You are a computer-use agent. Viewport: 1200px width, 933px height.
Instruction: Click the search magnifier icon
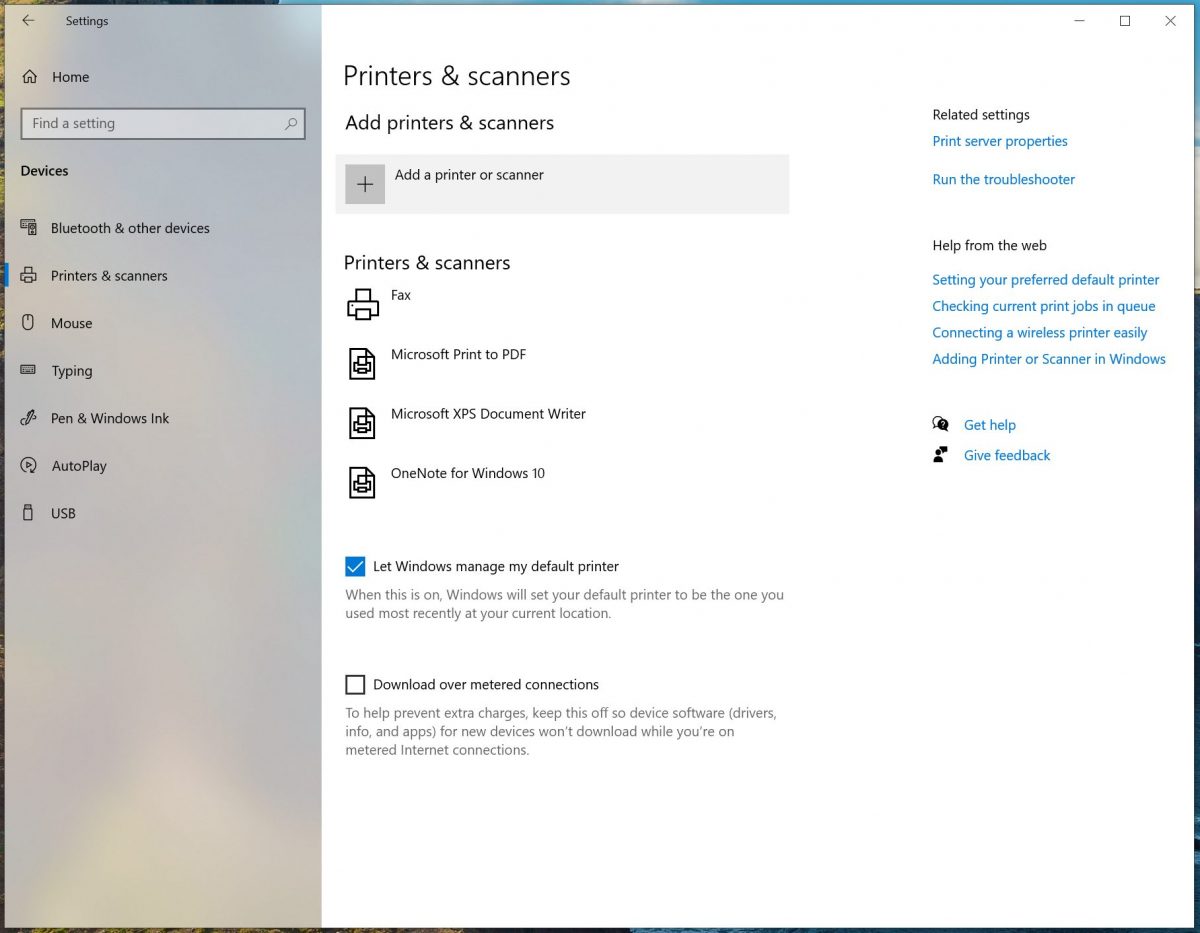coord(291,124)
